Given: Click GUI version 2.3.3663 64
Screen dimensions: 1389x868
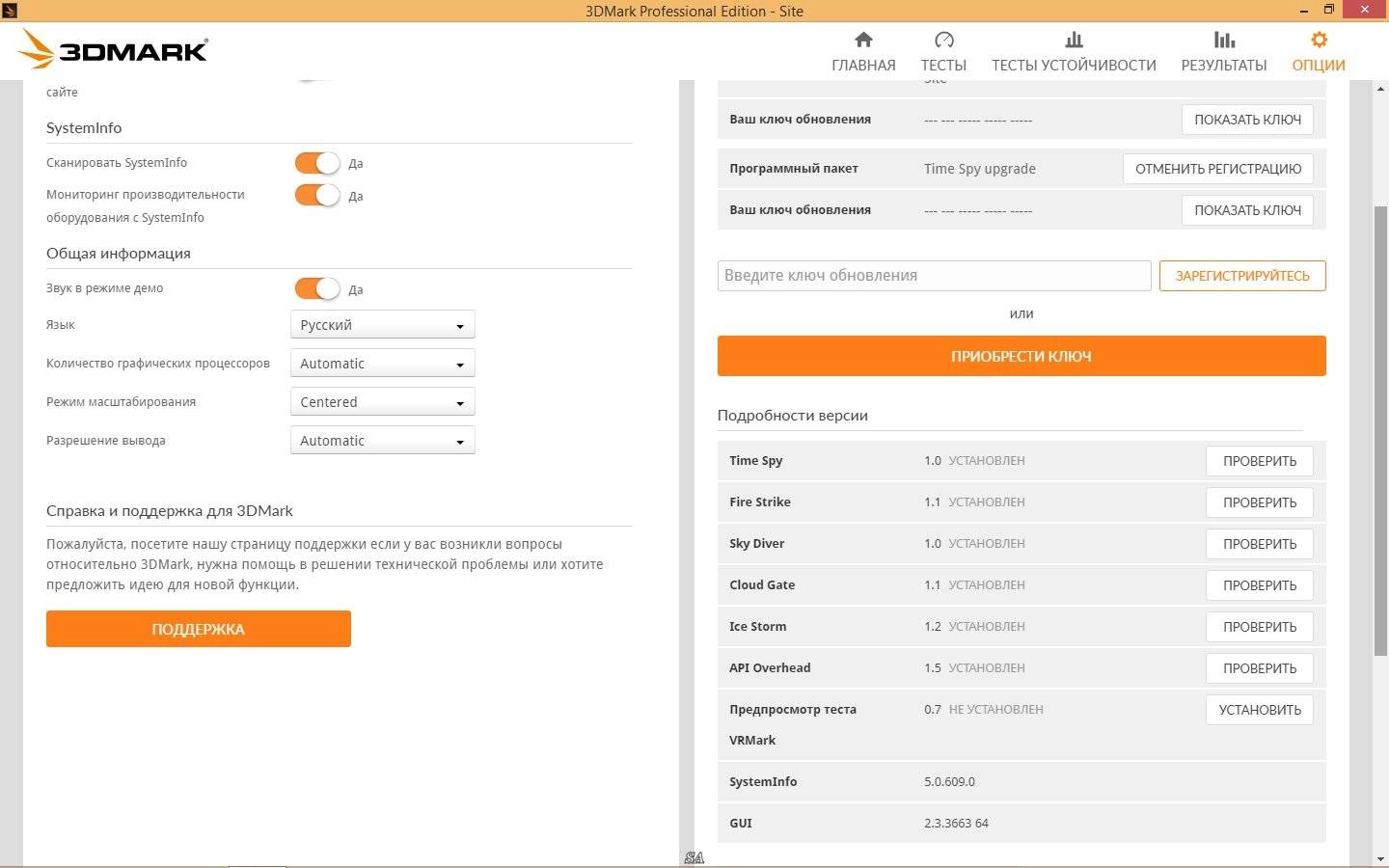Looking at the screenshot, I should point(956,824).
